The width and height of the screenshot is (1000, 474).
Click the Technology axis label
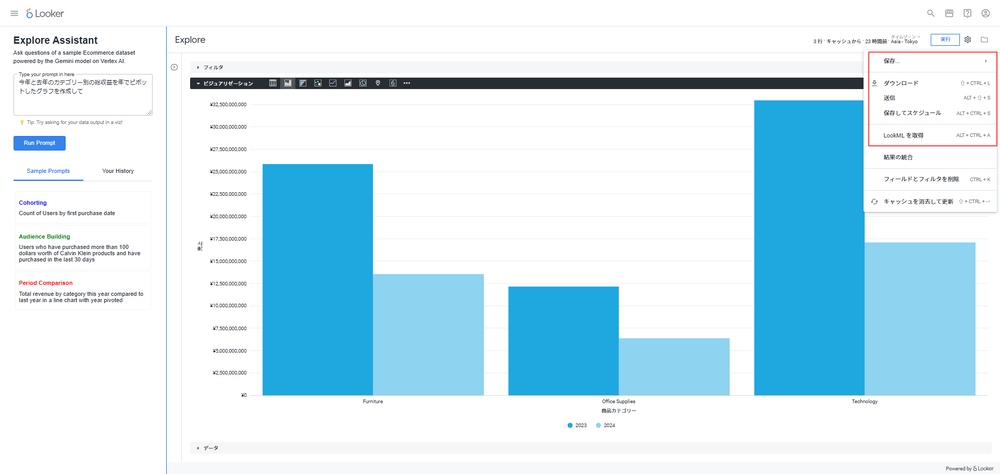click(x=865, y=402)
